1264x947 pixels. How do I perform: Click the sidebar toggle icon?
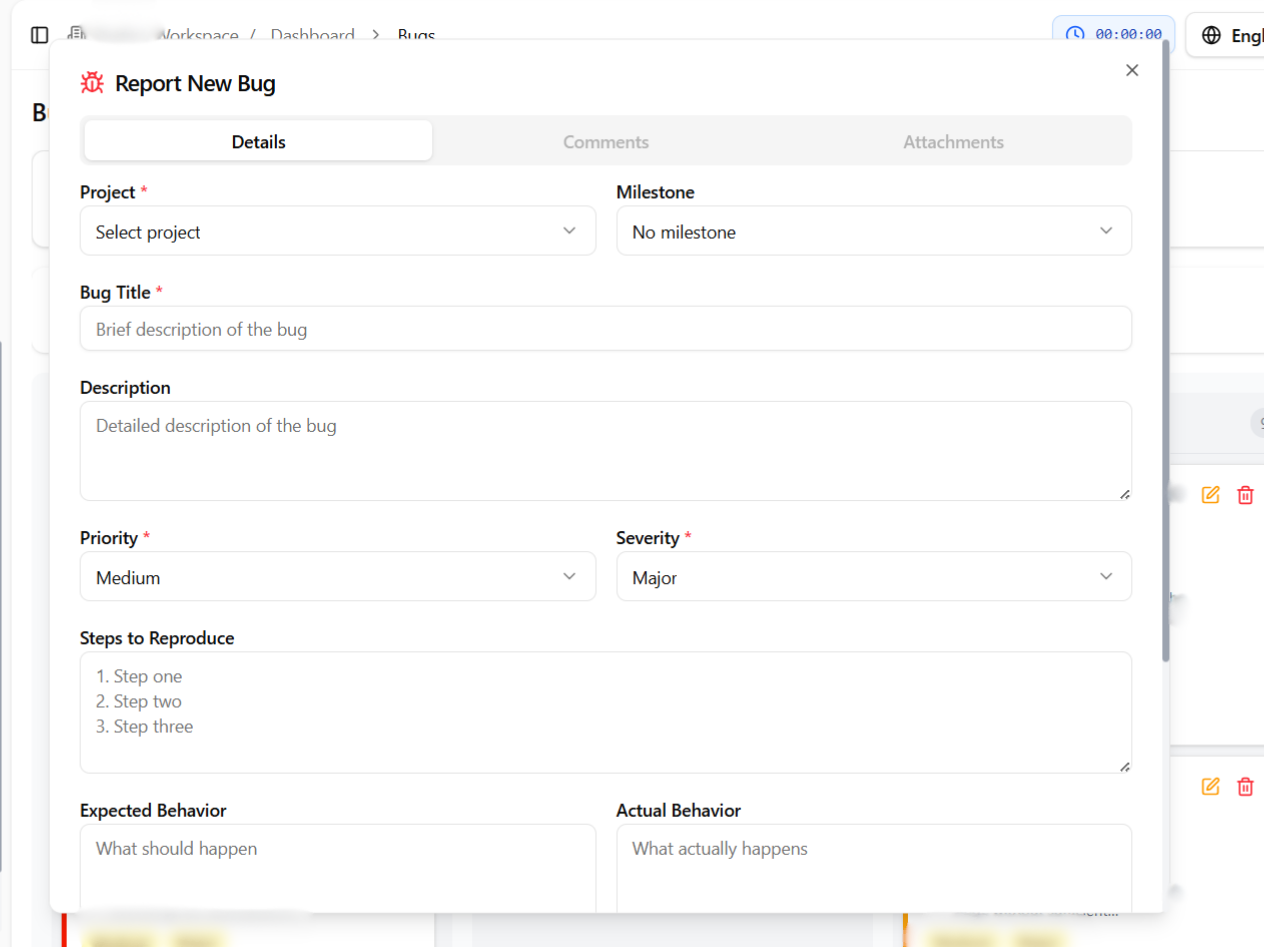coord(40,35)
